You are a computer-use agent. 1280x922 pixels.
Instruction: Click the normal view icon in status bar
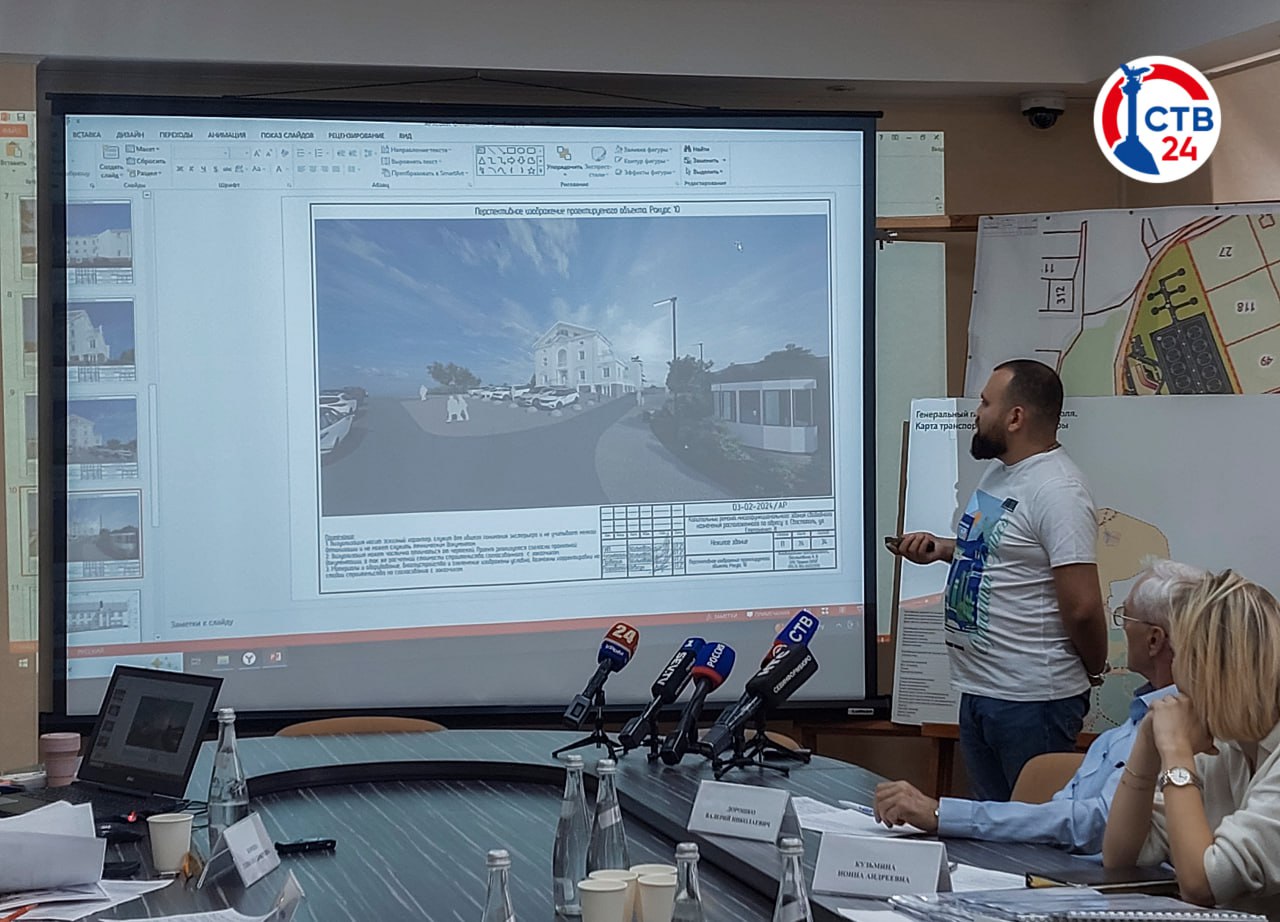coord(825,611)
